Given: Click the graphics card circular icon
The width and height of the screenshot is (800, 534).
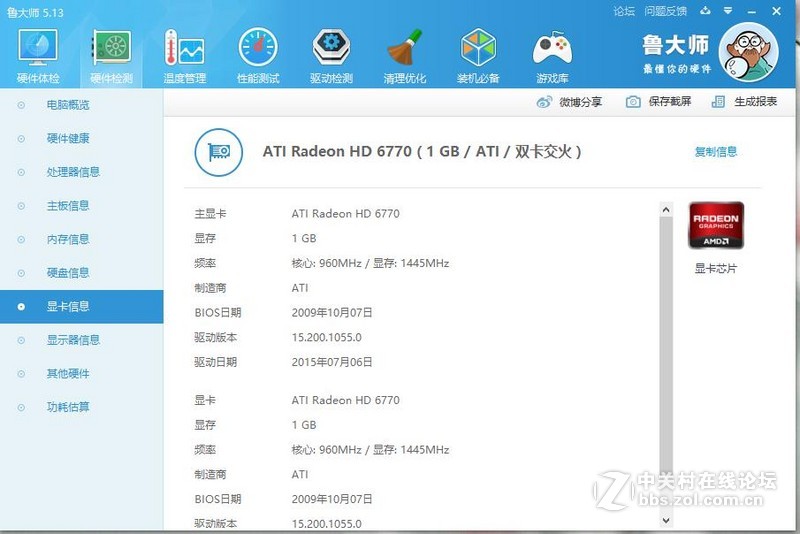Looking at the screenshot, I should click(x=219, y=152).
